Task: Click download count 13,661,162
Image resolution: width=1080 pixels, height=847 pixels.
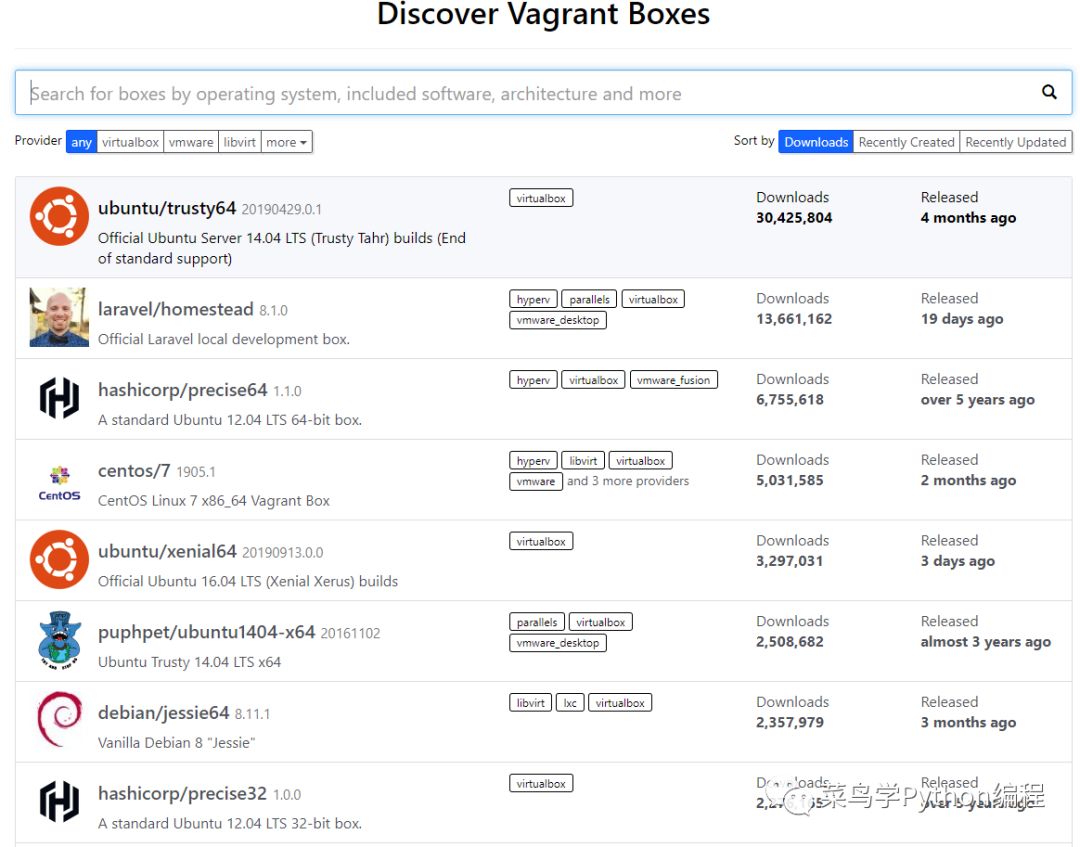Action: pos(794,319)
